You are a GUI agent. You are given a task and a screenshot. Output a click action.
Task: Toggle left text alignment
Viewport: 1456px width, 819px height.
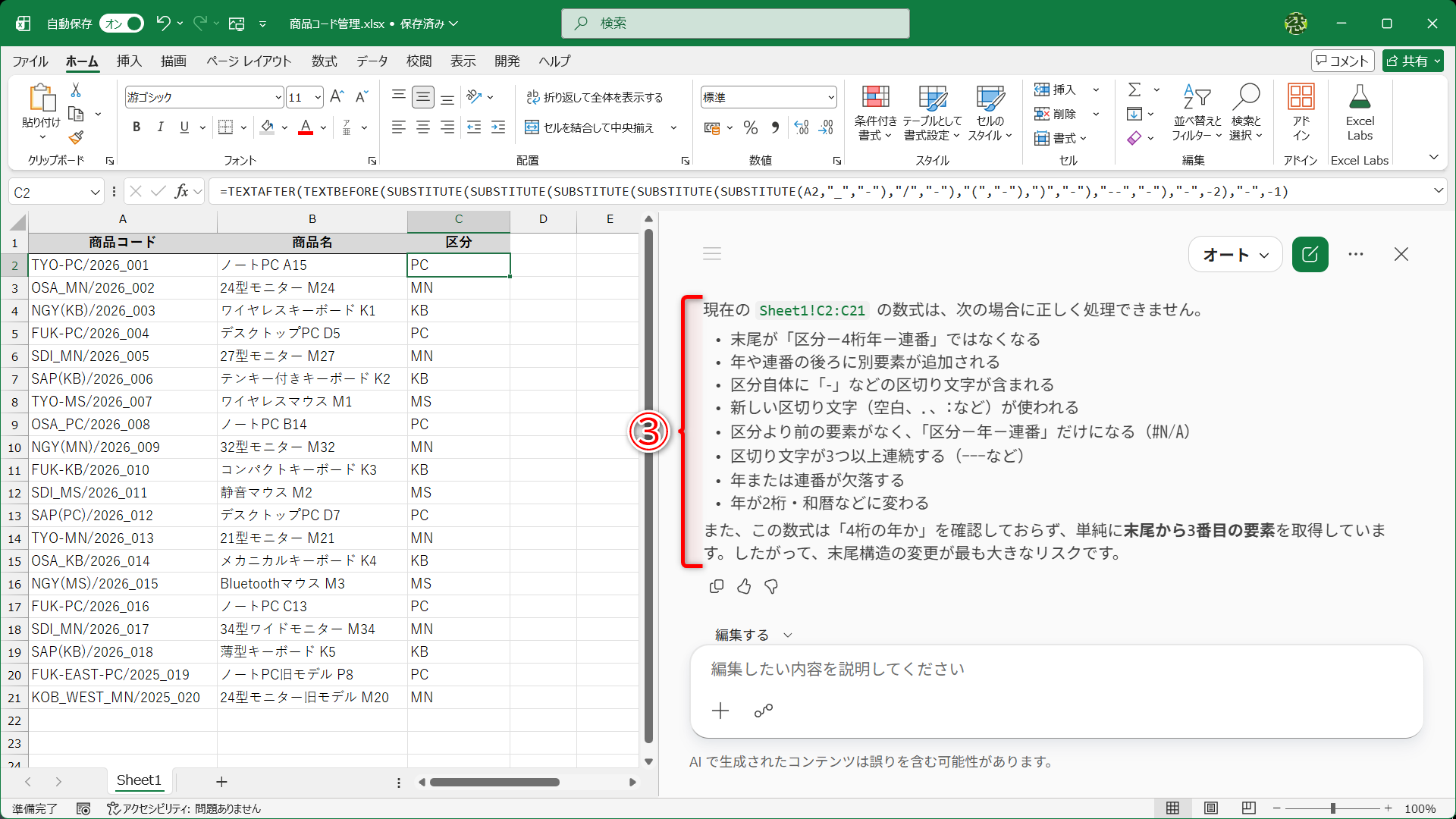(x=399, y=127)
